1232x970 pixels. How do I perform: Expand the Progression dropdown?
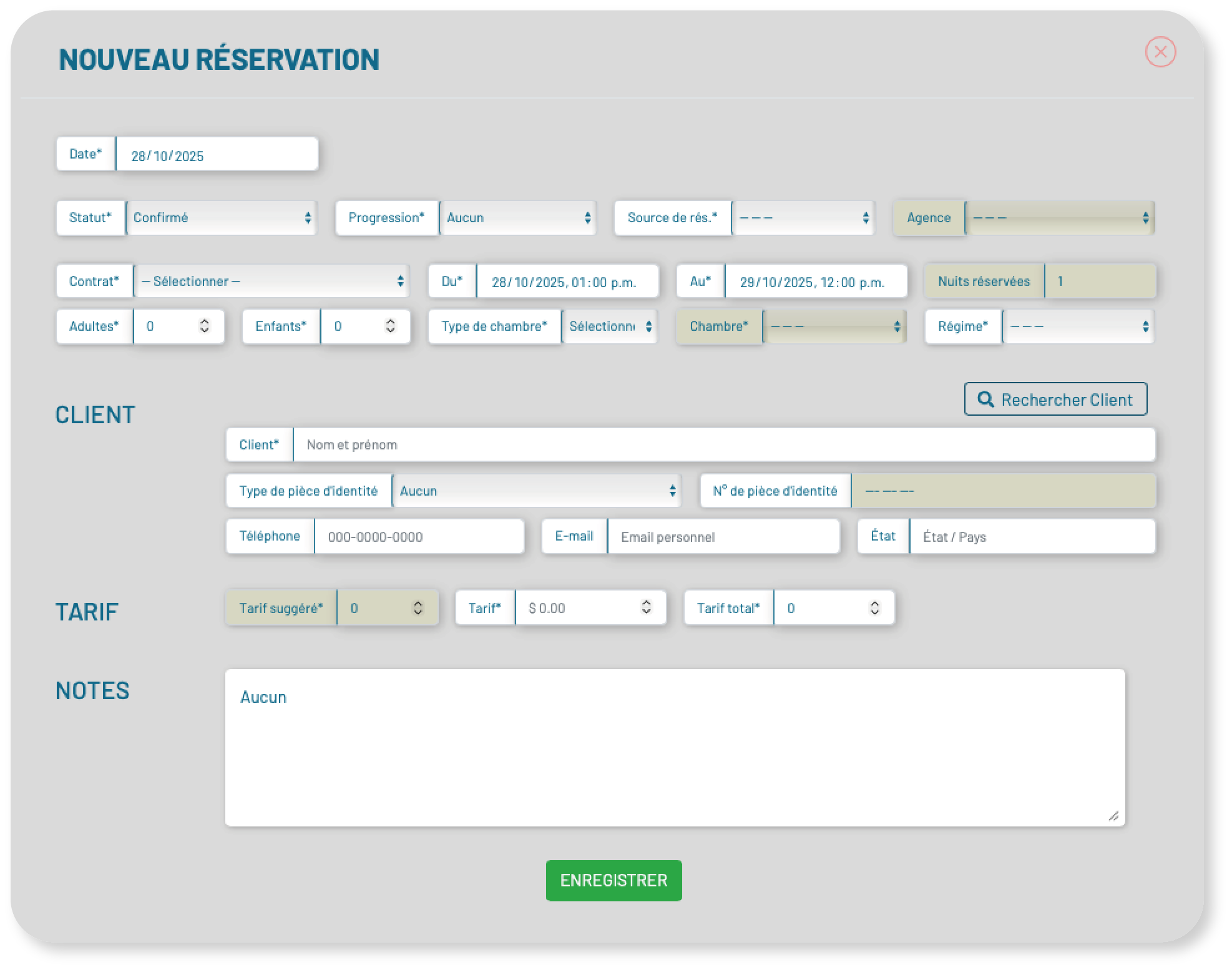pyautogui.click(x=517, y=218)
